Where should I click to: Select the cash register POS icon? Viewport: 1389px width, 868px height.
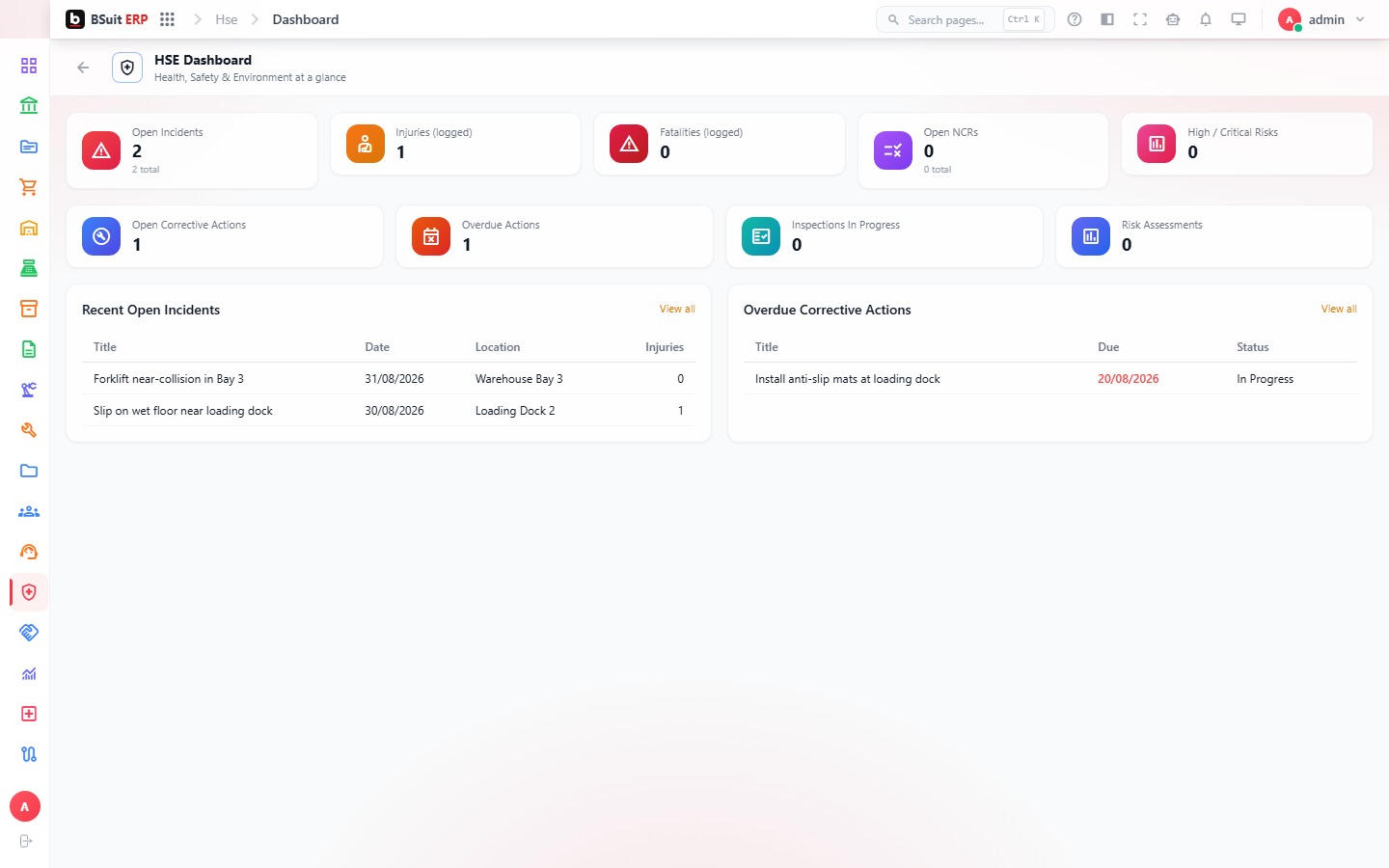(x=29, y=268)
